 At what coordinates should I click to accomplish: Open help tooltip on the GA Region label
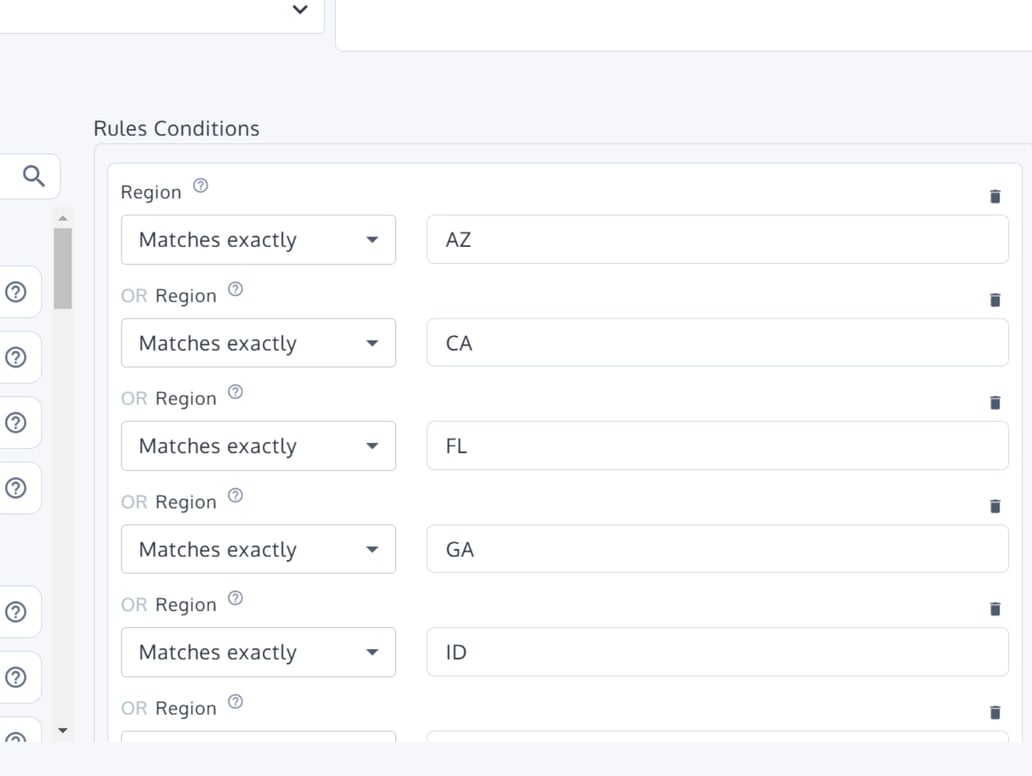[x=235, y=494]
